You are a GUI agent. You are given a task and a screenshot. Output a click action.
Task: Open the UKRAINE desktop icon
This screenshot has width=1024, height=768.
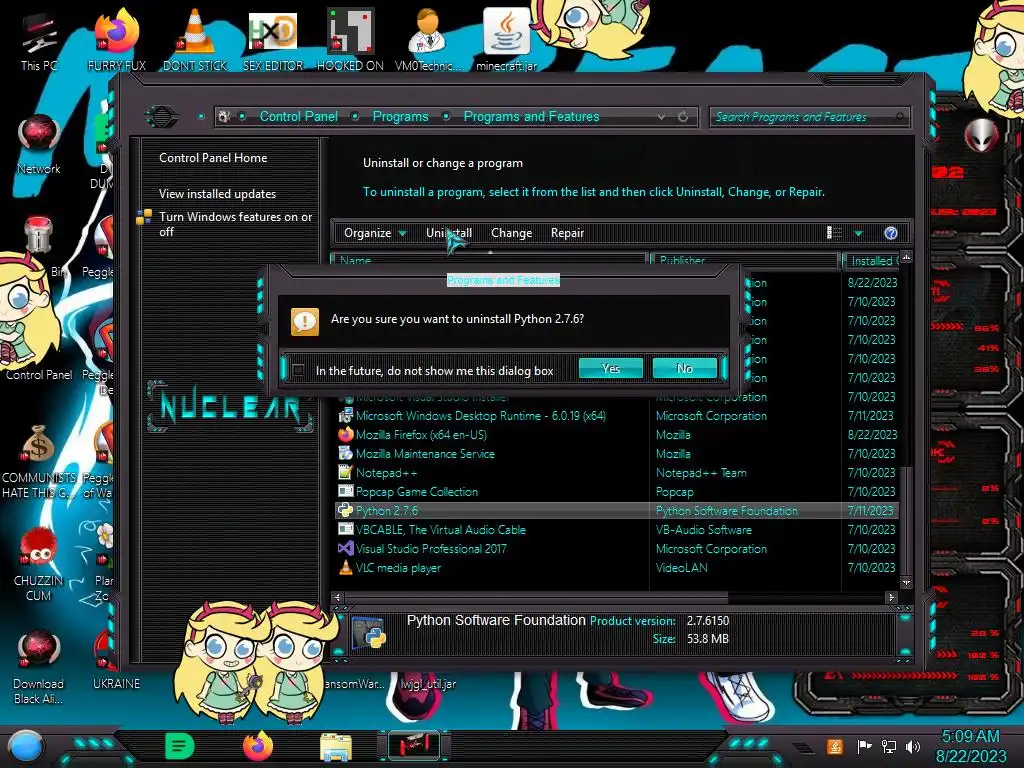point(116,661)
